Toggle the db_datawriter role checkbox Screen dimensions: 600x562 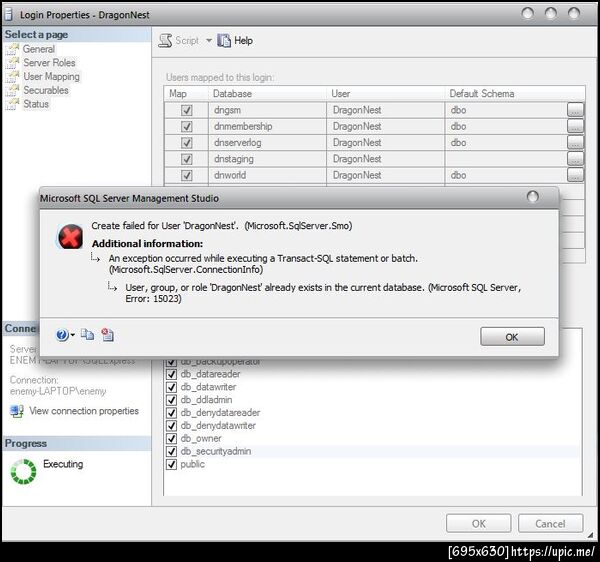(171, 387)
